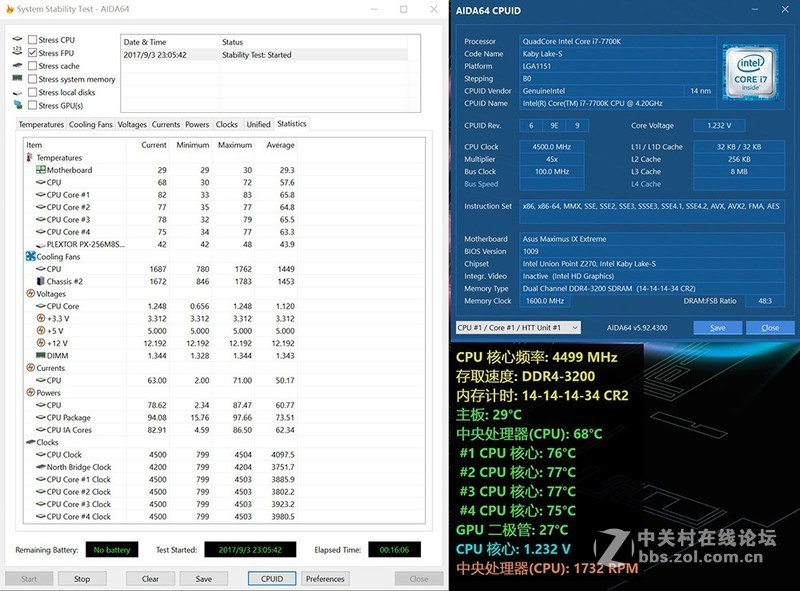
Task: Click the flame icon in the title bar
Action: tap(11, 8)
